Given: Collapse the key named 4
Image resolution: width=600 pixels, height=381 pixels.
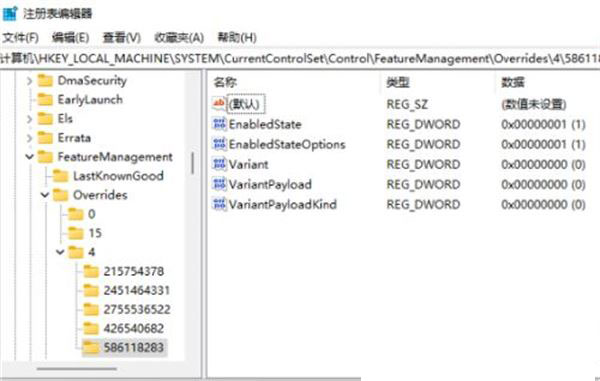Looking at the screenshot, I should (x=60, y=252).
